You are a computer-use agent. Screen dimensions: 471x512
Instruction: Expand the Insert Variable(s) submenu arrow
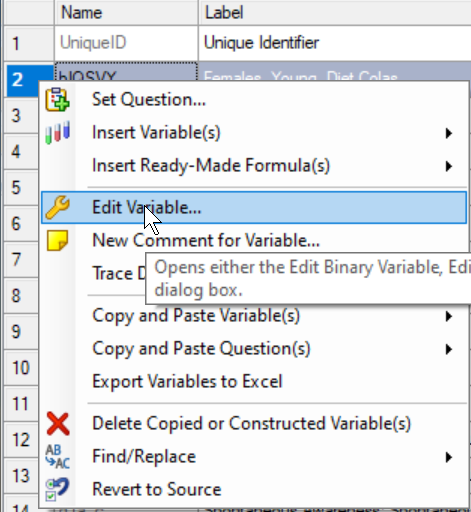(x=449, y=133)
